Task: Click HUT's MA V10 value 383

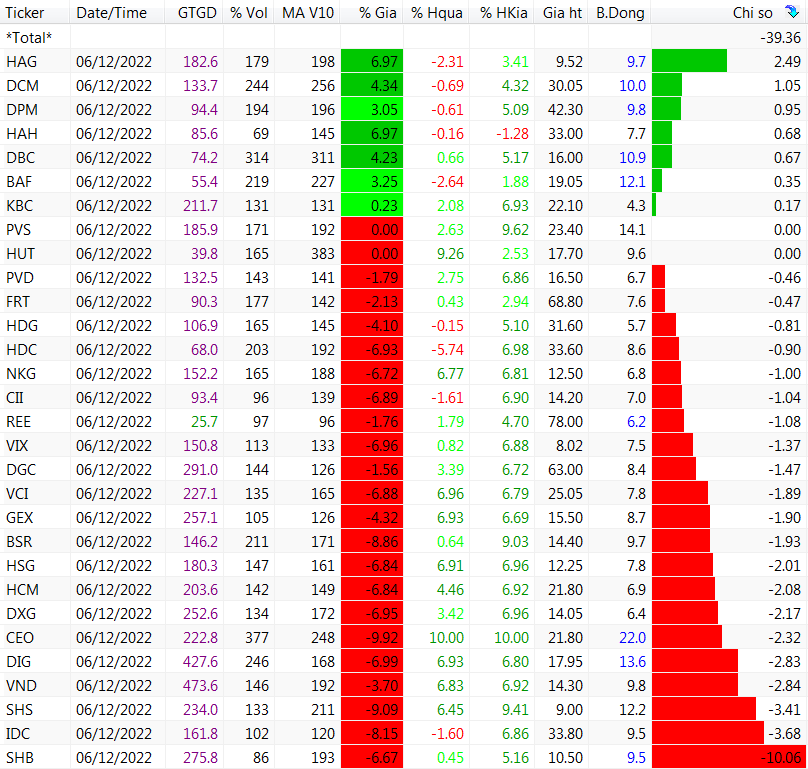Action: click(x=323, y=254)
